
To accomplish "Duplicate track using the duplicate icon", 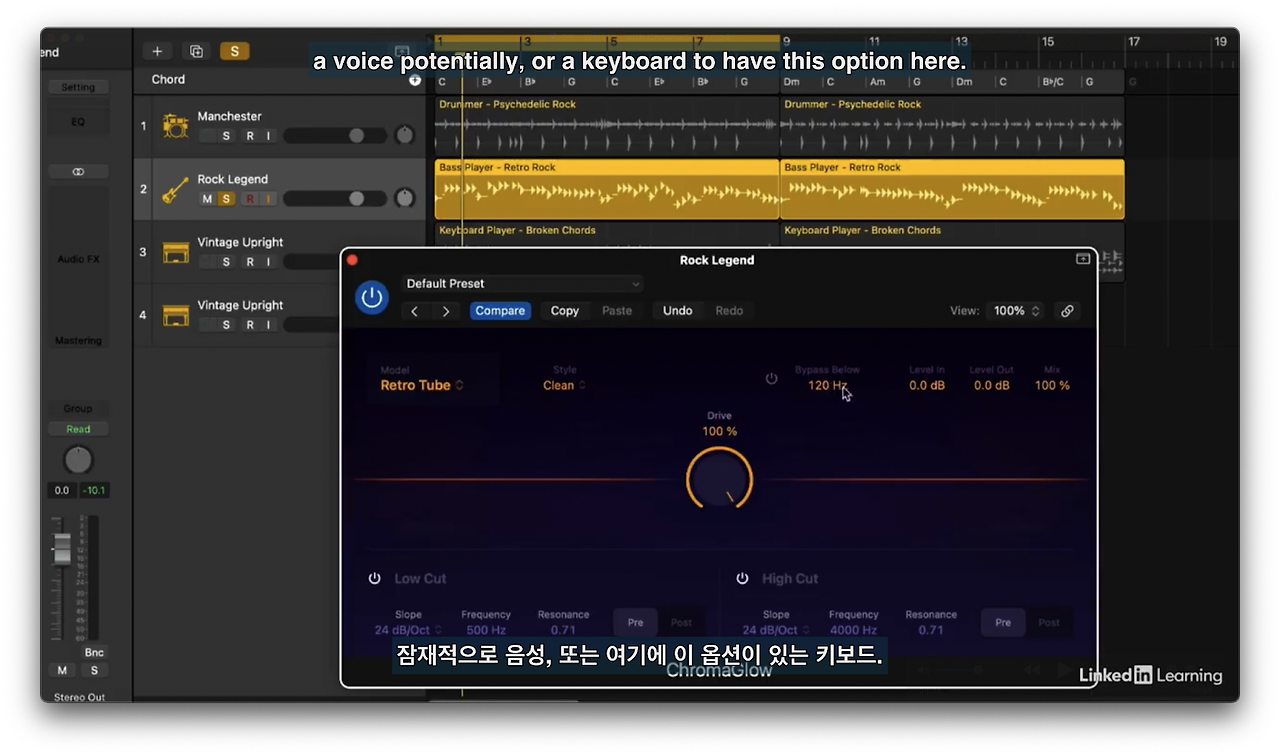I will point(196,51).
